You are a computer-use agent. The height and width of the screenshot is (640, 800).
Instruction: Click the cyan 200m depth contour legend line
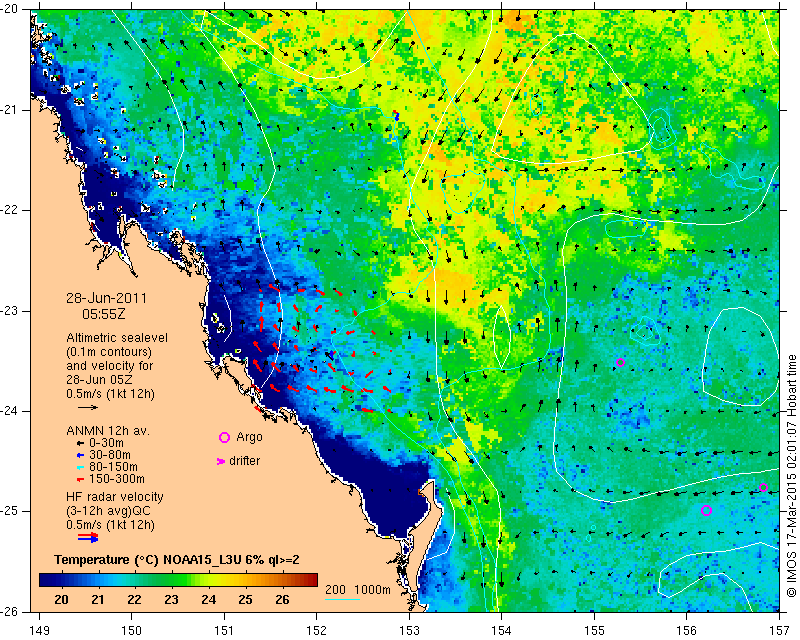(x=342, y=599)
